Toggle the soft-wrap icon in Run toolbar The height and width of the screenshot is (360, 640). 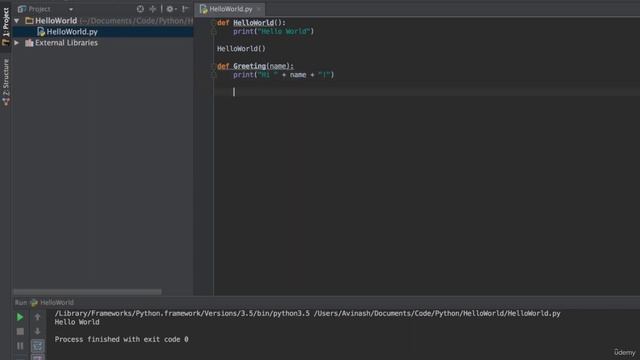click(x=38, y=346)
